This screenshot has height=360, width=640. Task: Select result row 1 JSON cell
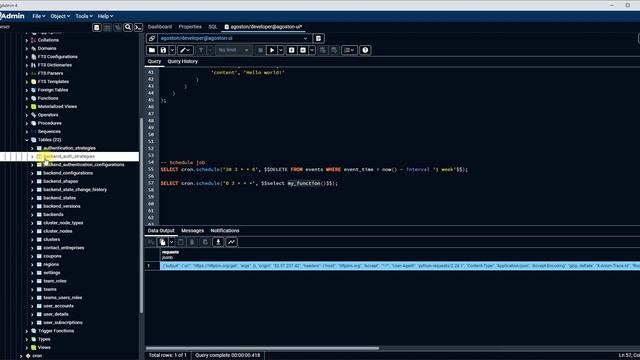coord(400,266)
